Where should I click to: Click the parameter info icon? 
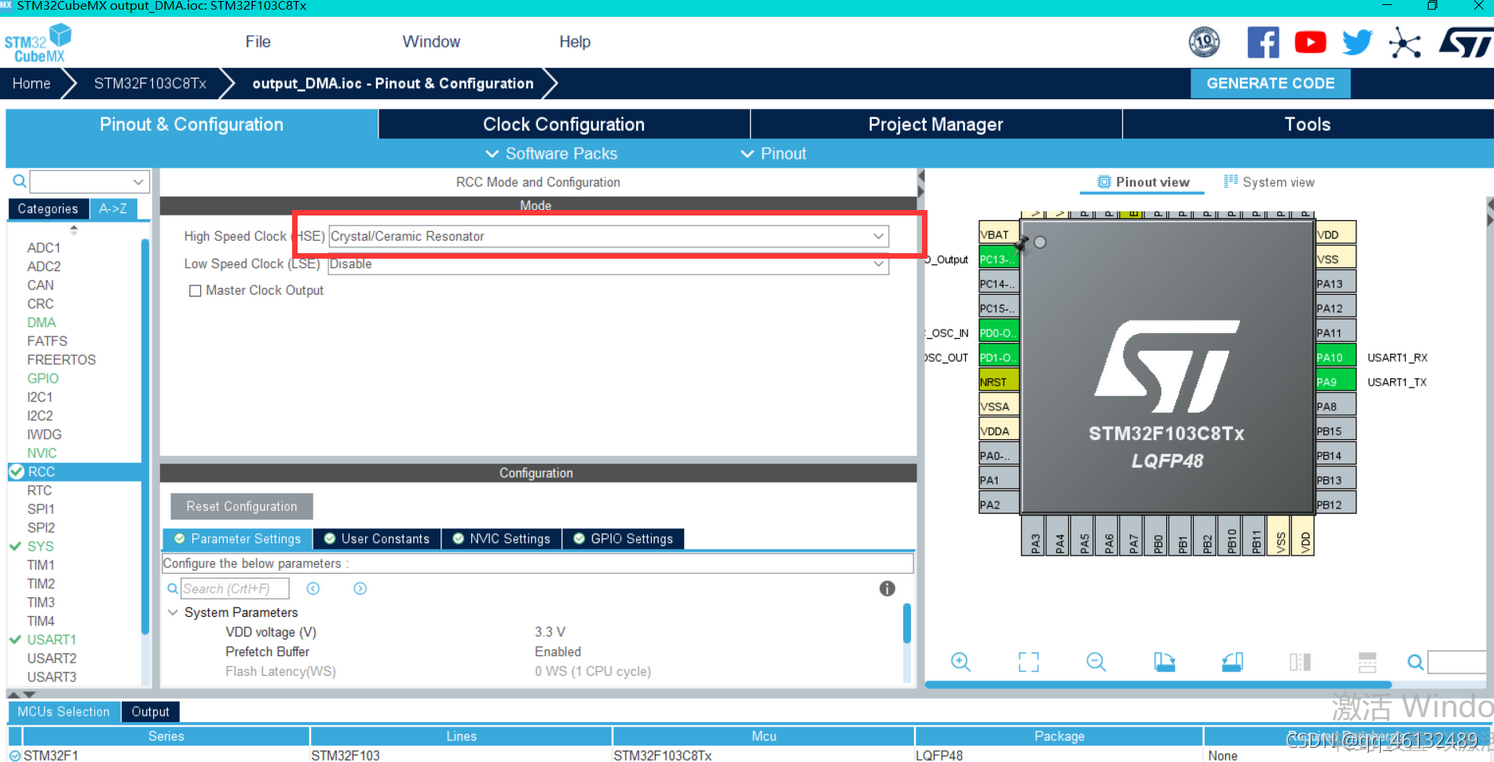(887, 588)
